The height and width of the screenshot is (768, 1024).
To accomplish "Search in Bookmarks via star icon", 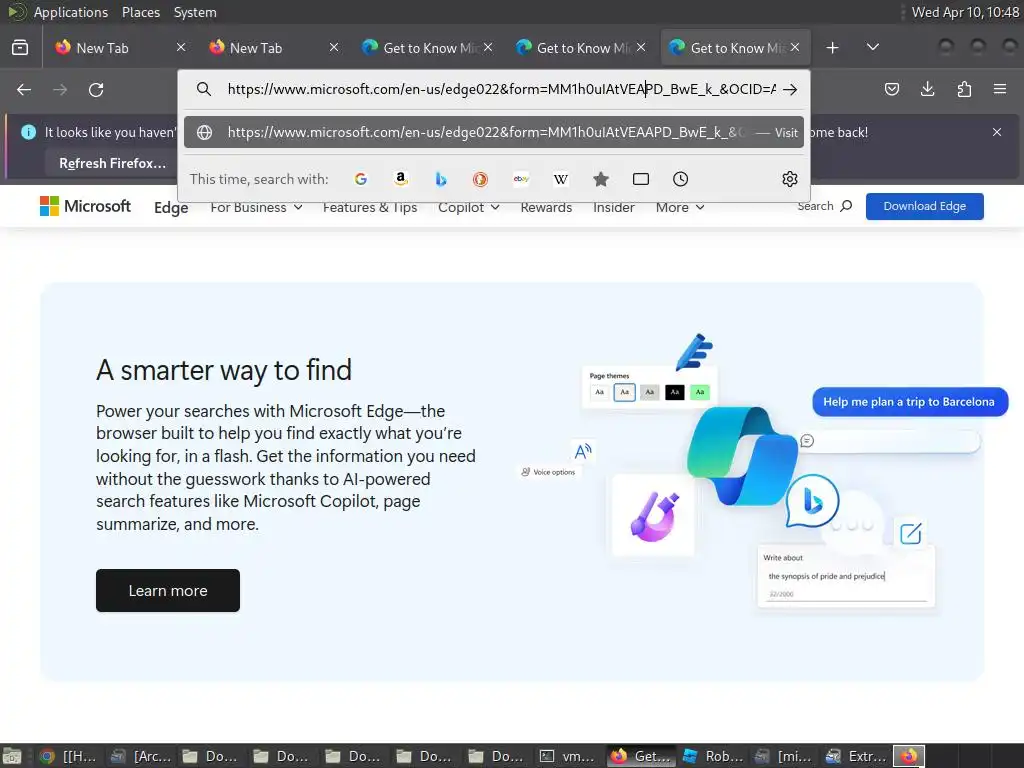I will click(601, 179).
